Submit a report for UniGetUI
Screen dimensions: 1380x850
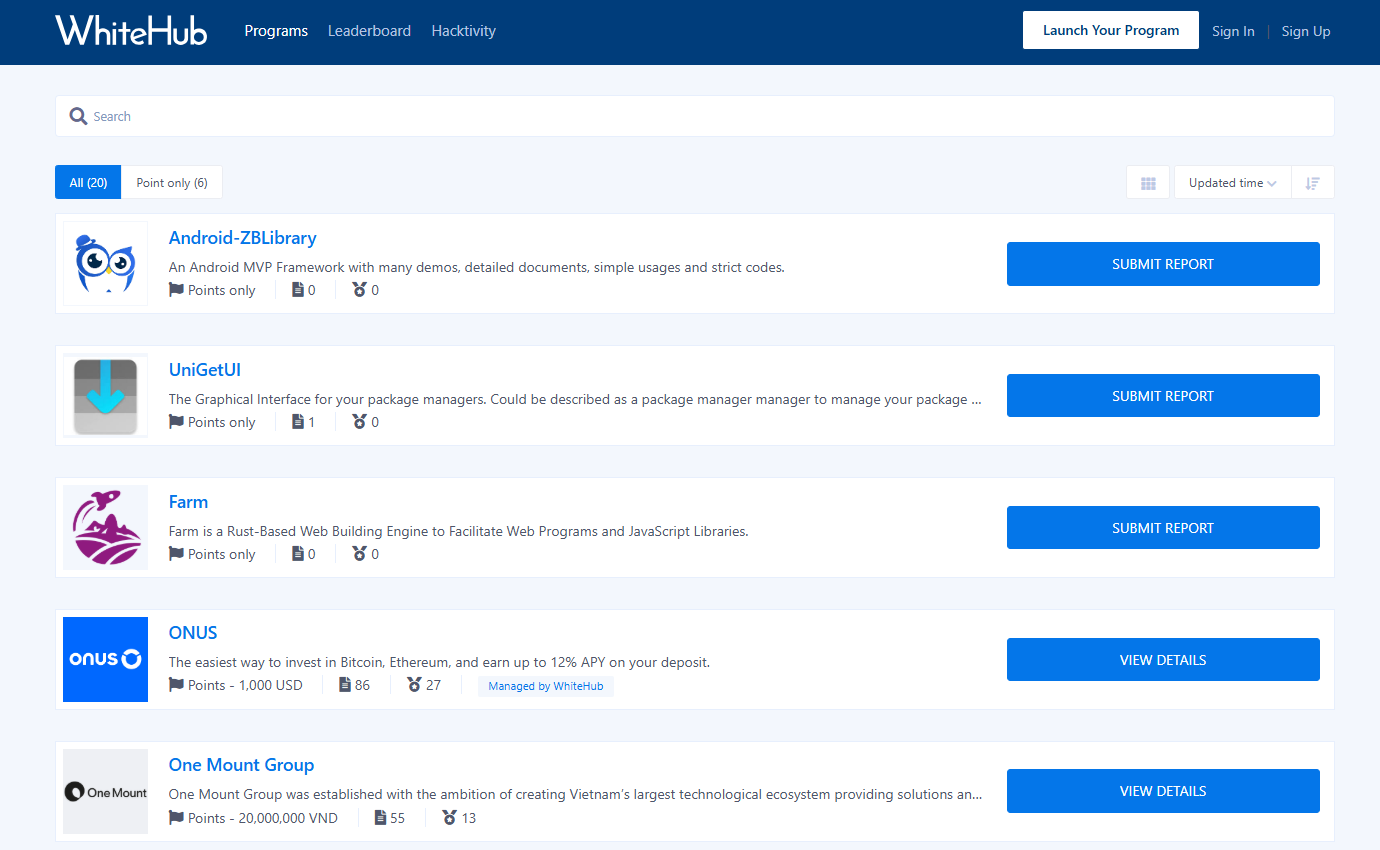click(1163, 396)
